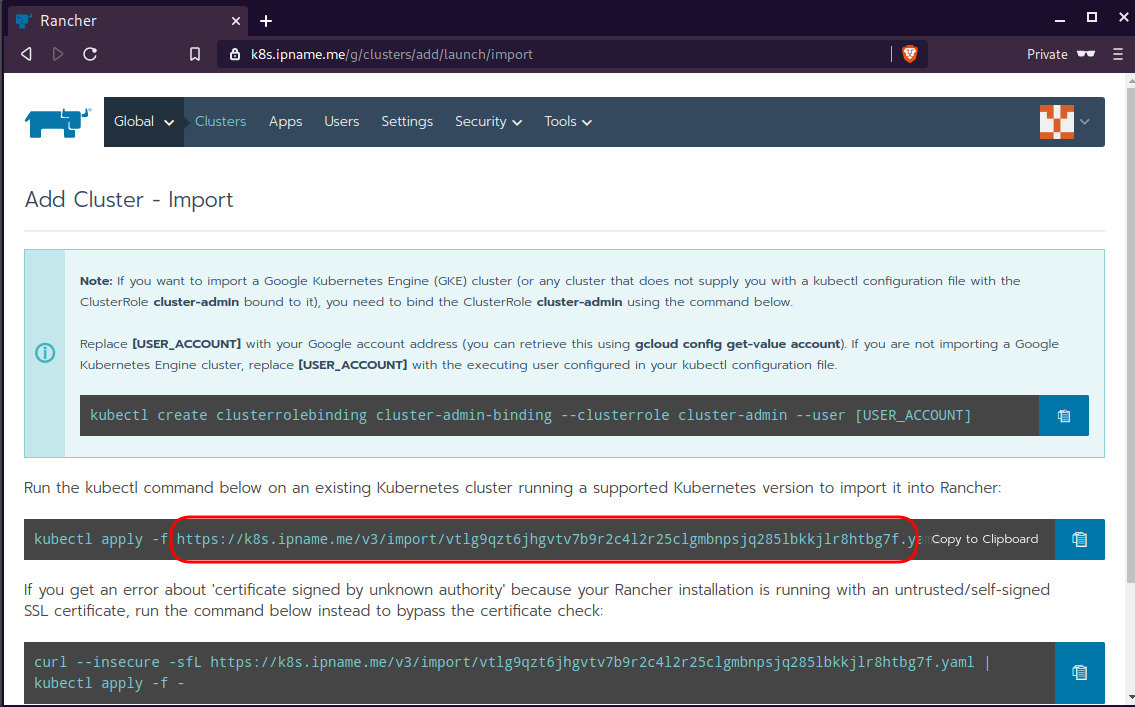Image resolution: width=1135 pixels, height=707 pixels.
Task: Go back to the previous page
Action: [26, 54]
